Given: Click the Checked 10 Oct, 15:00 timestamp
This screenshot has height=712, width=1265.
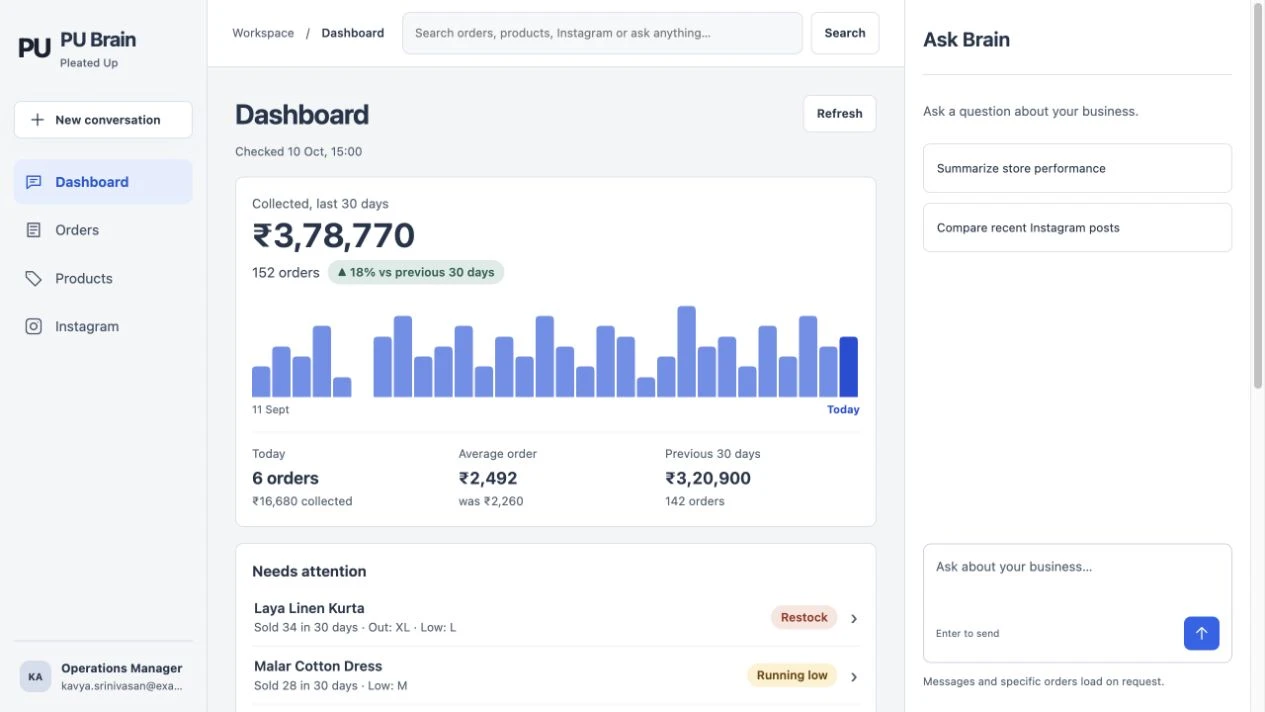Looking at the screenshot, I should click(x=299, y=152).
